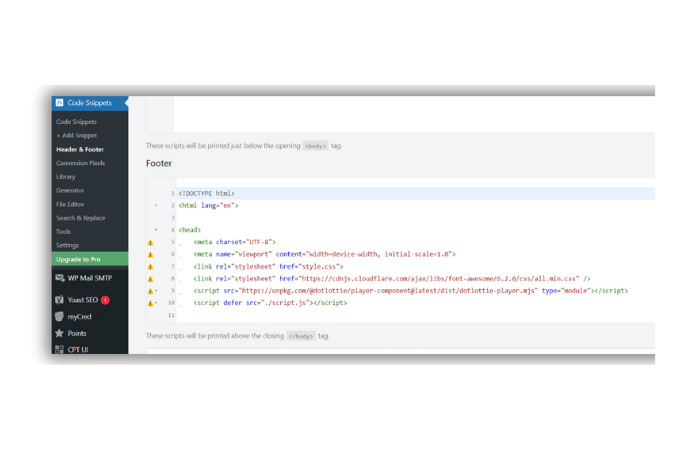This screenshot has width=700, height=450.
Task: Go to Conversion Pixels
Action: click(80, 163)
